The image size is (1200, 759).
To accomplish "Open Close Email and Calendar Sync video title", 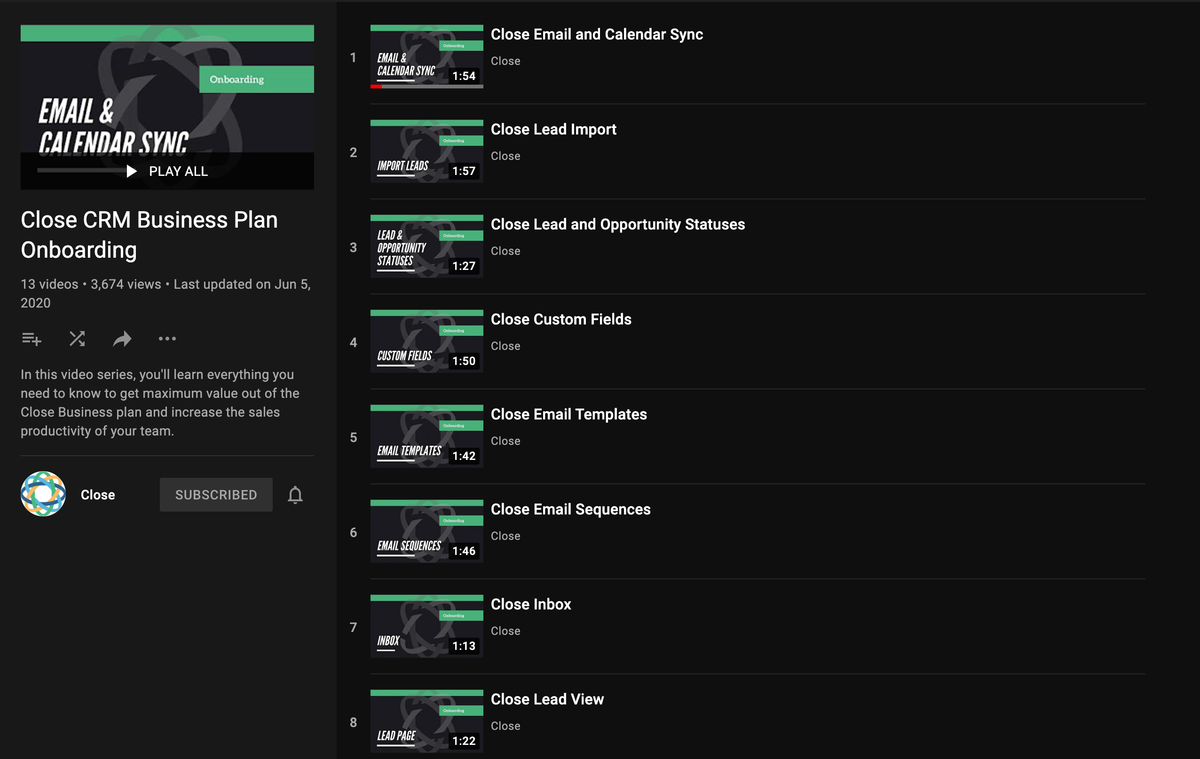I will click(597, 34).
